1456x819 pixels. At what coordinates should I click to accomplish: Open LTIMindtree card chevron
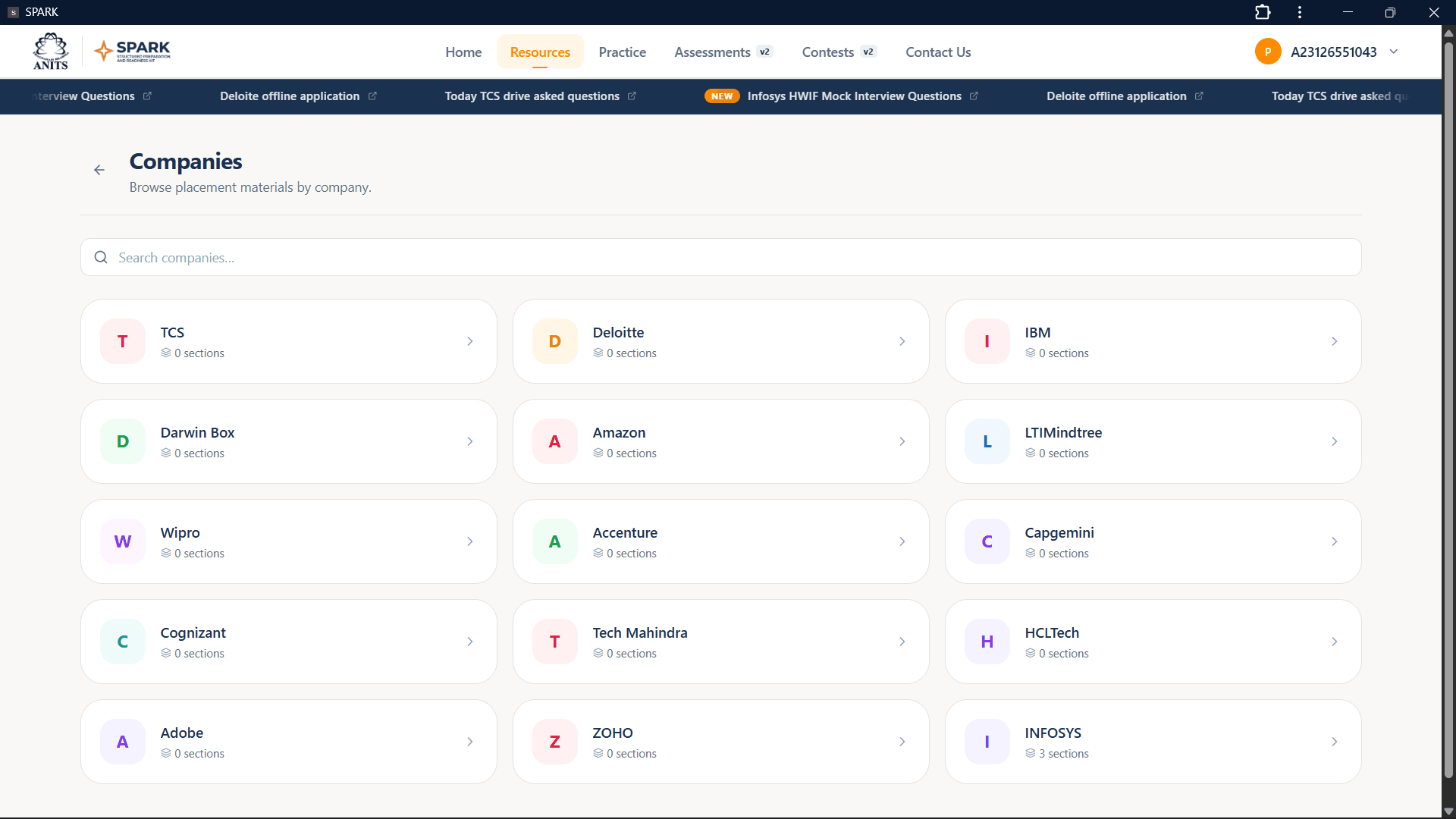point(1335,441)
